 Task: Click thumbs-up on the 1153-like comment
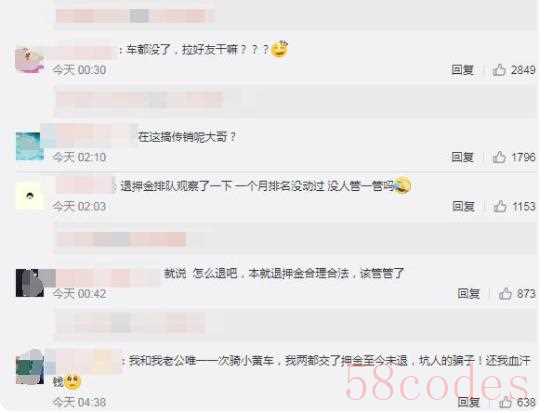tap(500, 206)
